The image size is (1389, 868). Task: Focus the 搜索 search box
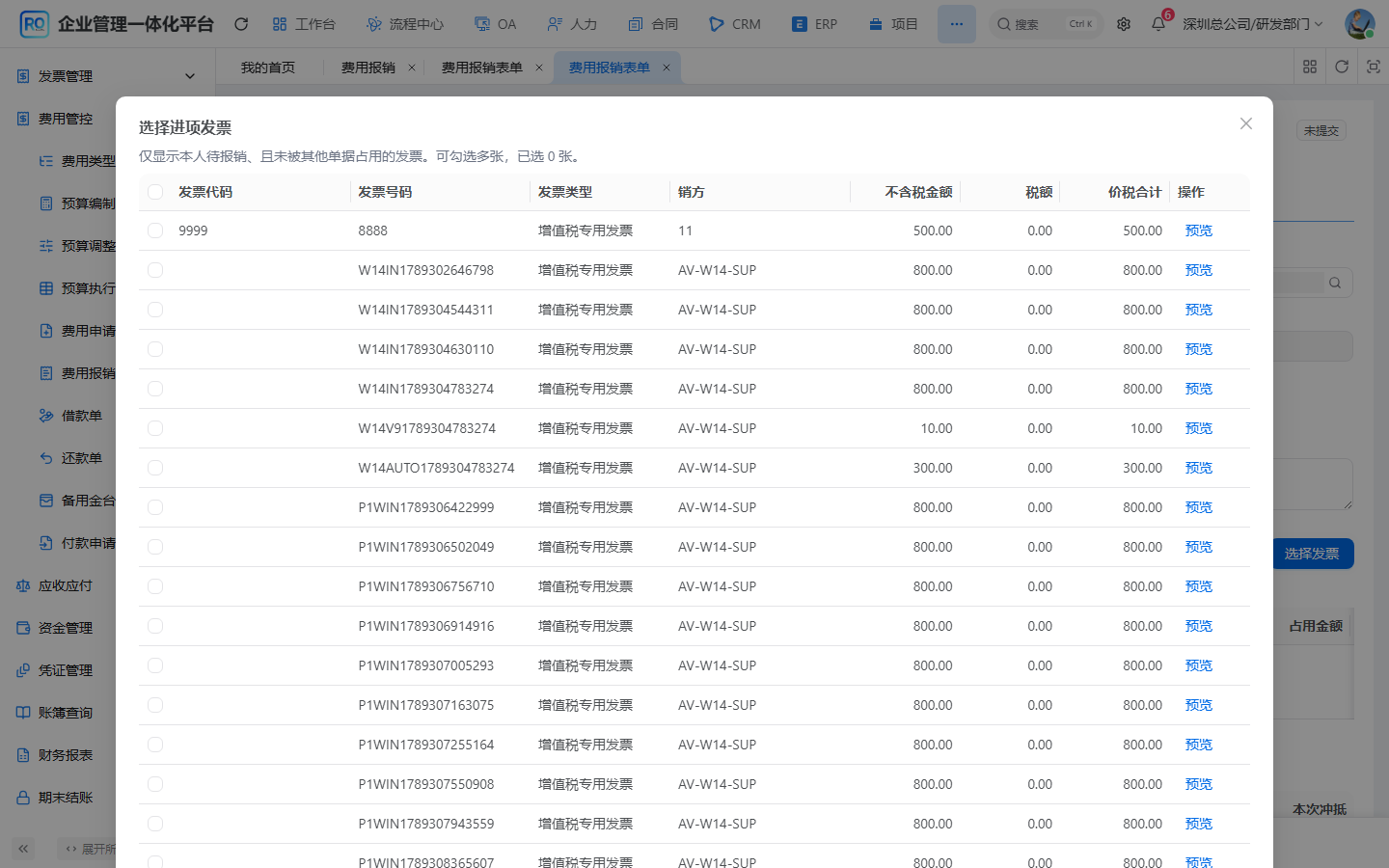[1046, 24]
